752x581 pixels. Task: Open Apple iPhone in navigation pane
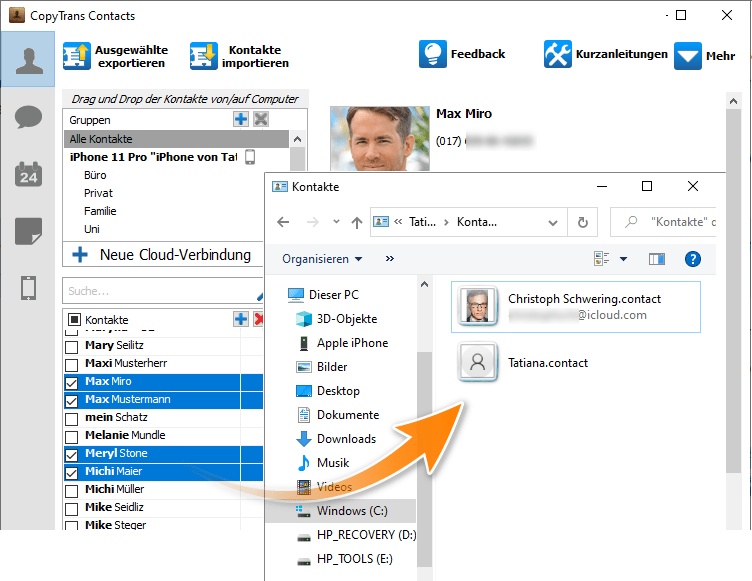pyautogui.click(x=342, y=343)
